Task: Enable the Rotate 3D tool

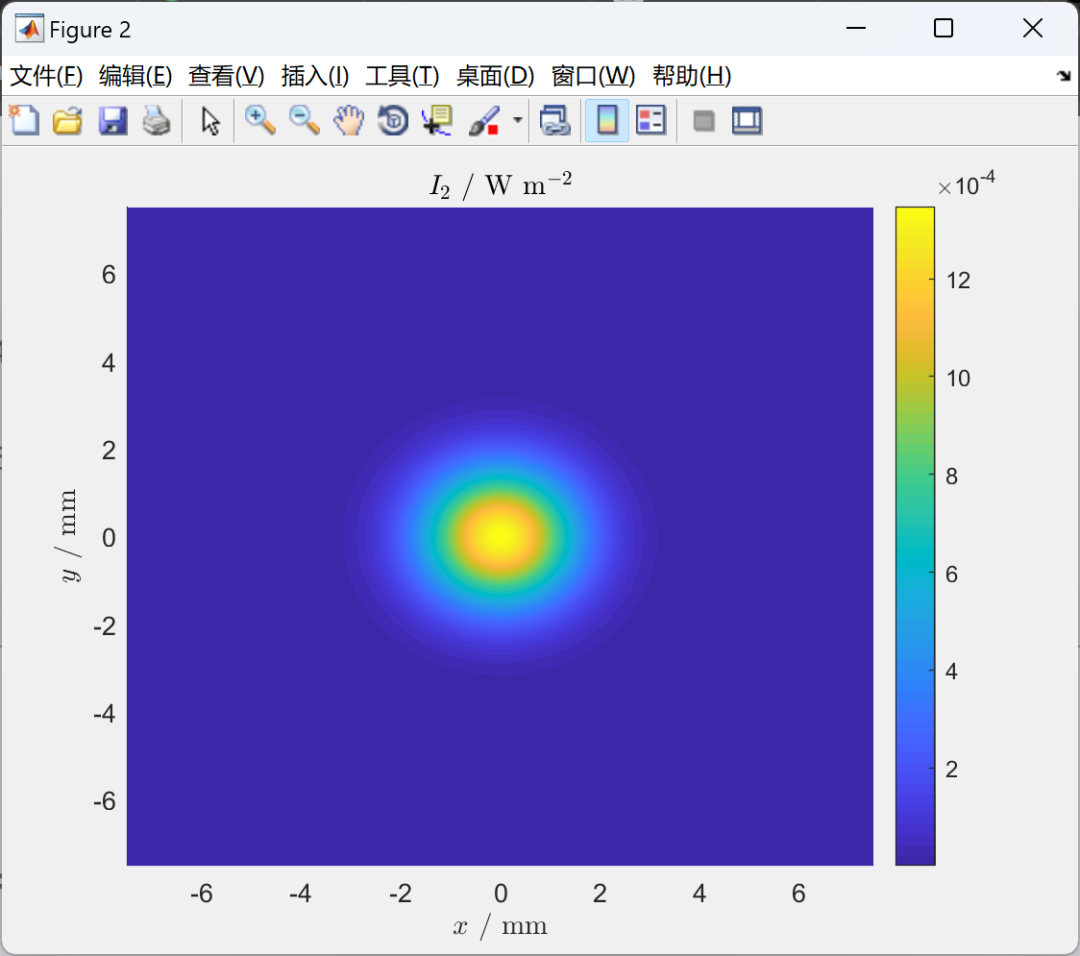Action: (x=393, y=121)
